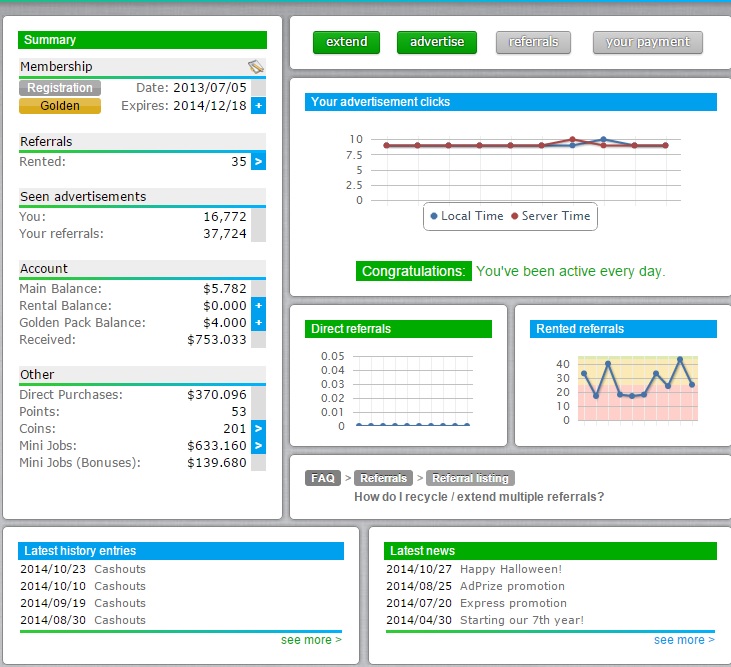Open rented referrals arrow beside 35
The image size is (731, 667).
pyautogui.click(x=259, y=161)
